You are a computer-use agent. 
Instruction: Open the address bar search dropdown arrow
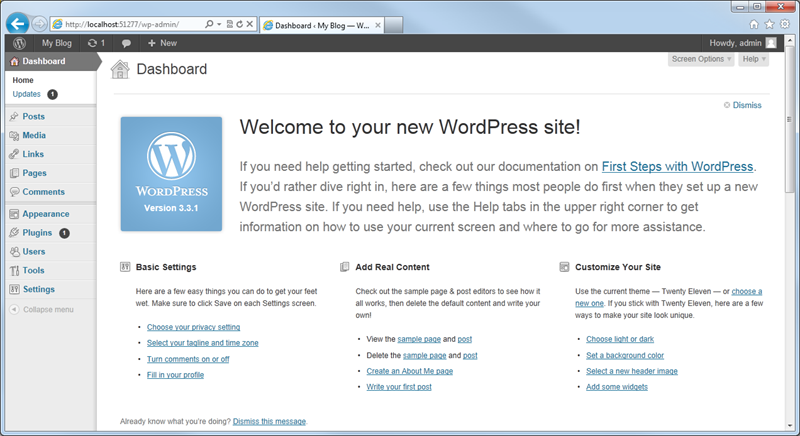[219, 24]
